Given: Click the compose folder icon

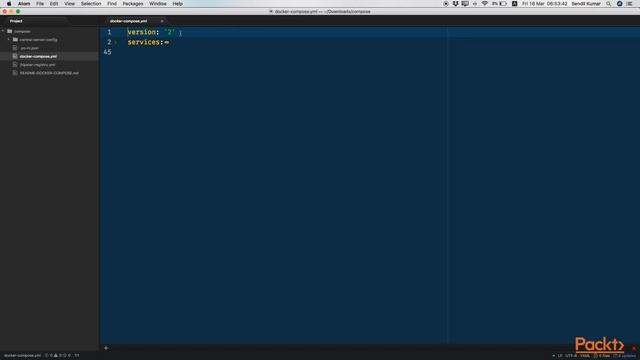Looking at the screenshot, I should point(9,31).
